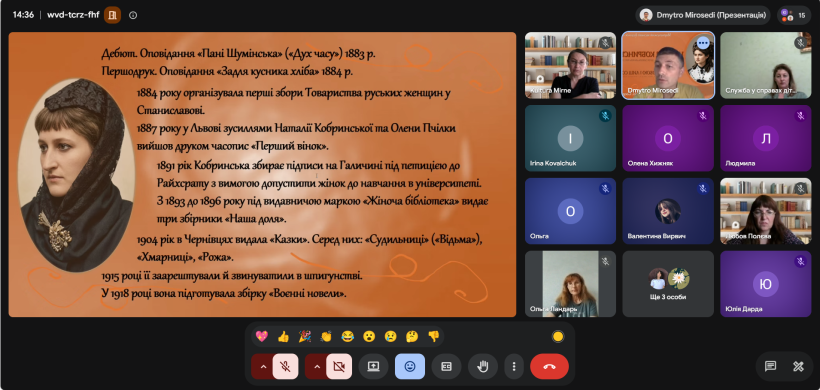Leave the call with red hang-up button
The image size is (820, 390).
pos(549,366)
